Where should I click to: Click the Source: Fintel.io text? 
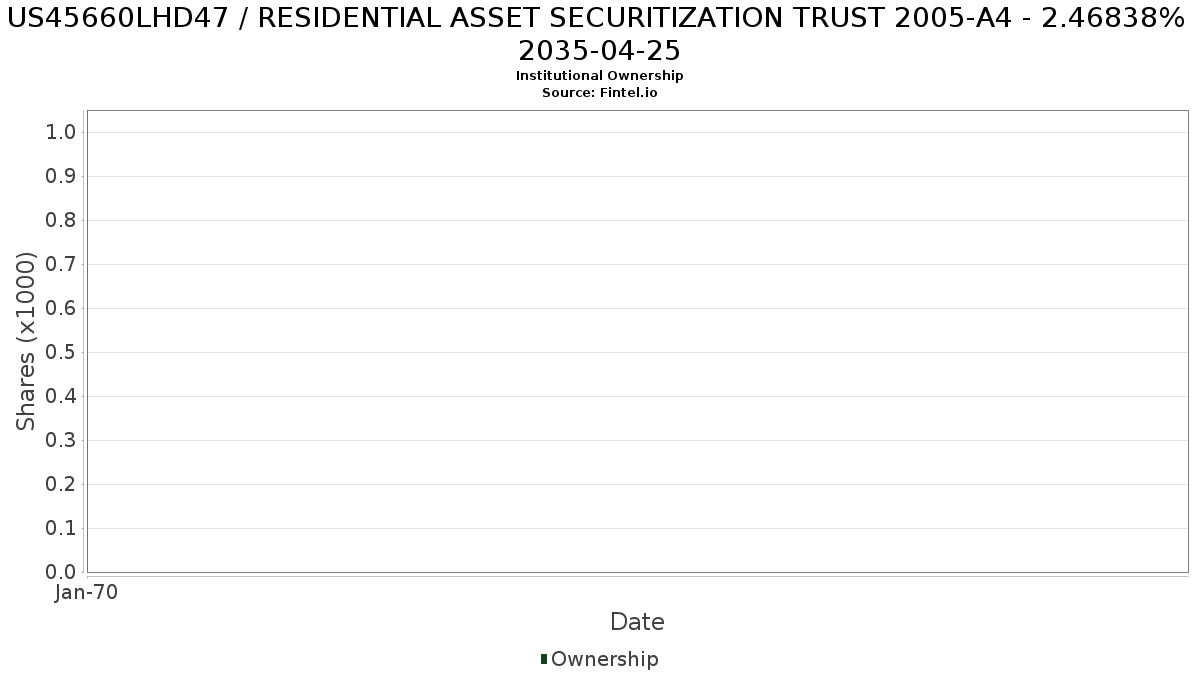click(600, 93)
